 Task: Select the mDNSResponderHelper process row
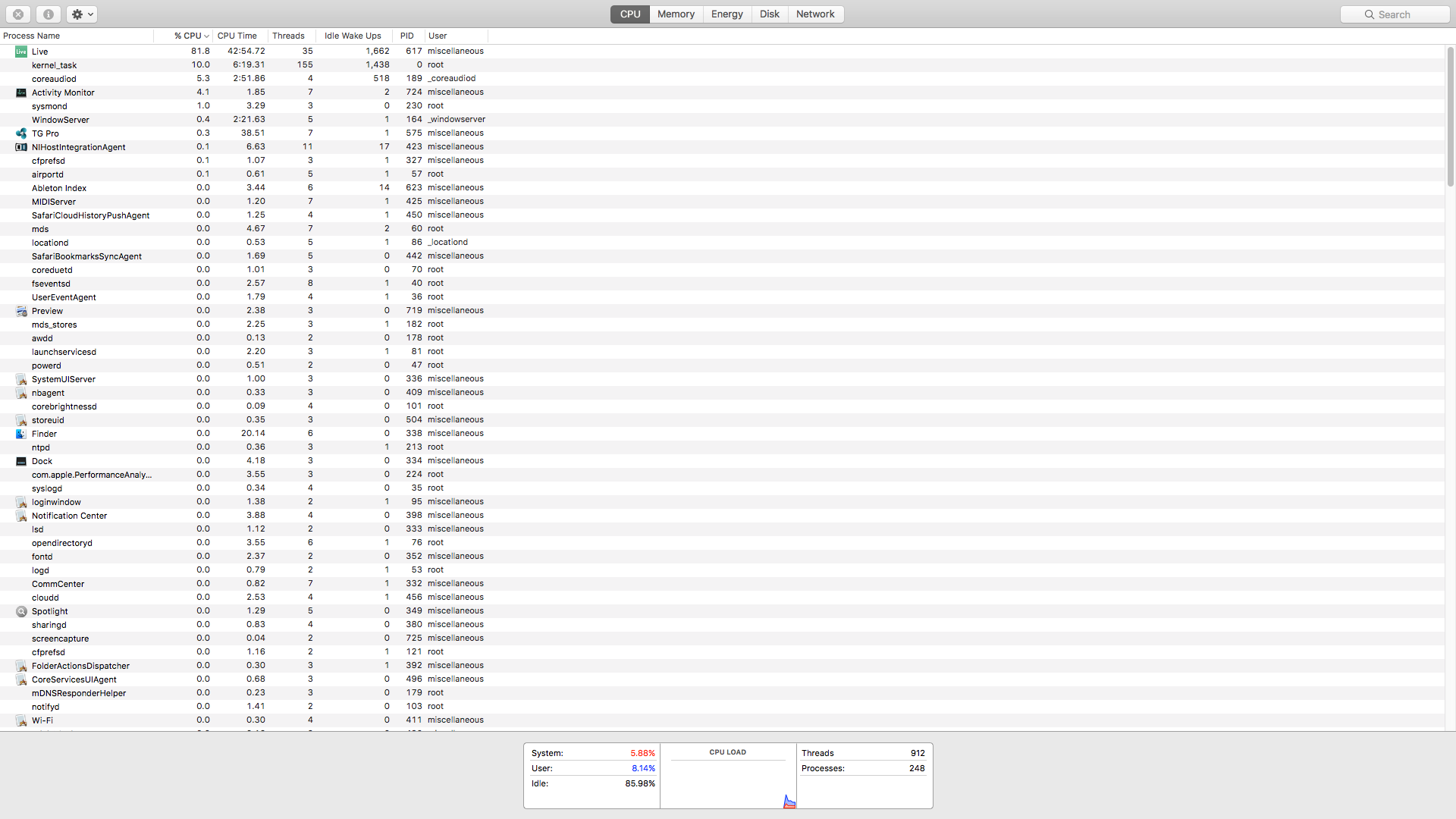pos(722,693)
